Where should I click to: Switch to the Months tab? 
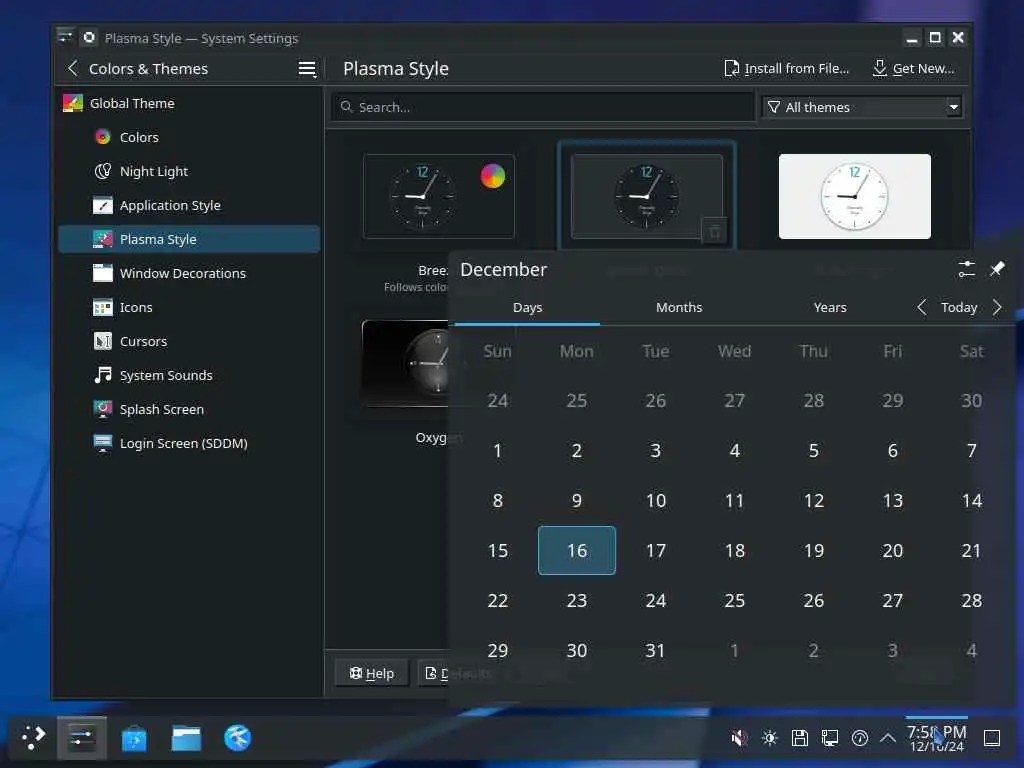point(679,307)
